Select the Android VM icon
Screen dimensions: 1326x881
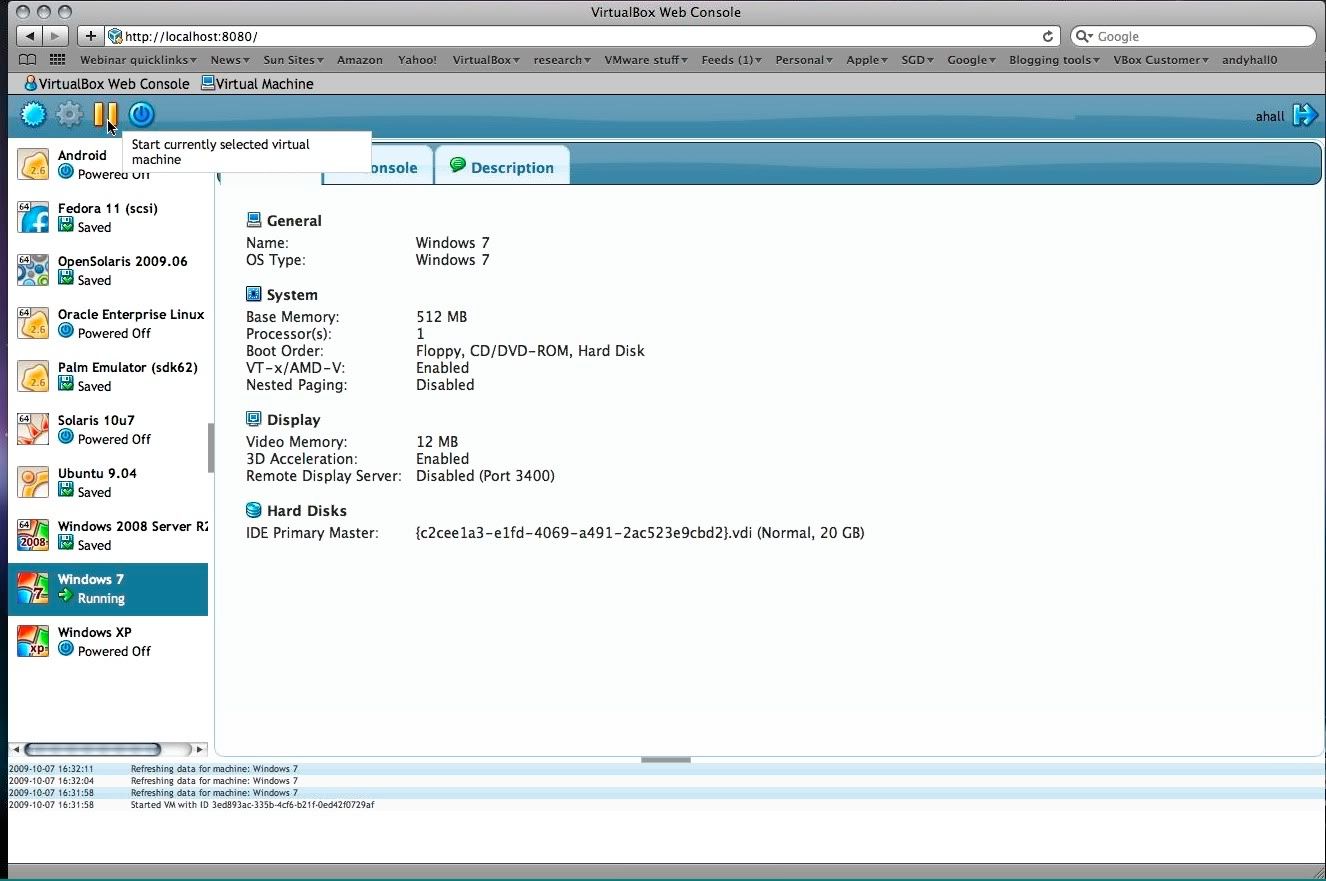[33, 164]
